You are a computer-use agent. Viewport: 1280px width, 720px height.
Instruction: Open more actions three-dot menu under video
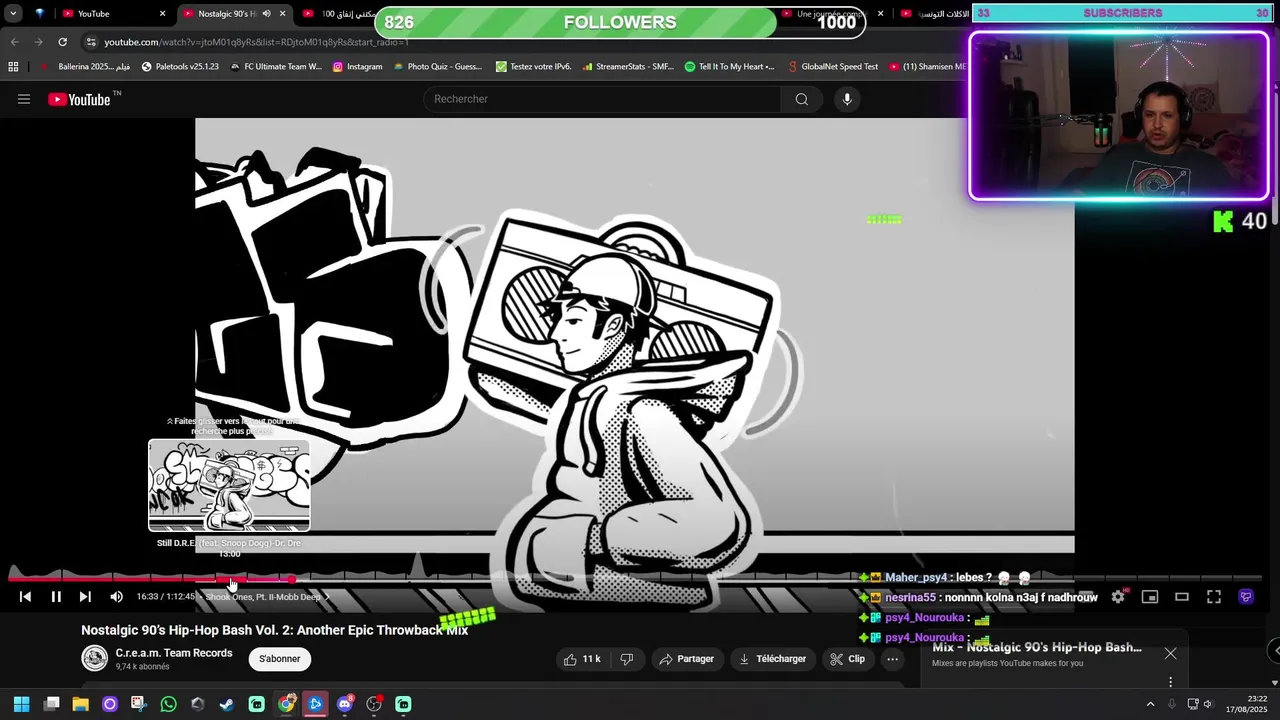[x=893, y=659]
